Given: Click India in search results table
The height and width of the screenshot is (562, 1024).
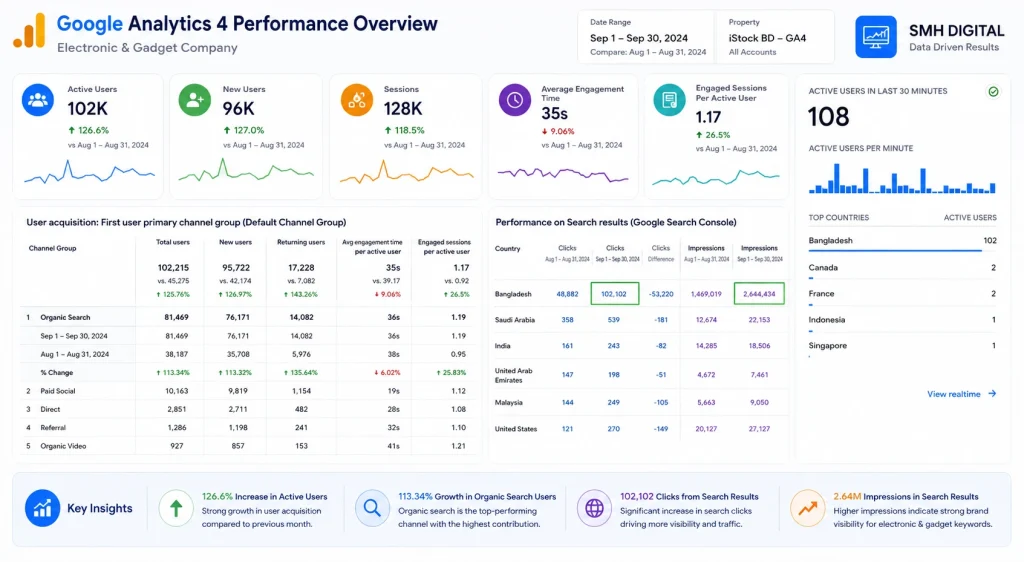Looking at the screenshot, I should pyautogui.click(x=502, y=346).
